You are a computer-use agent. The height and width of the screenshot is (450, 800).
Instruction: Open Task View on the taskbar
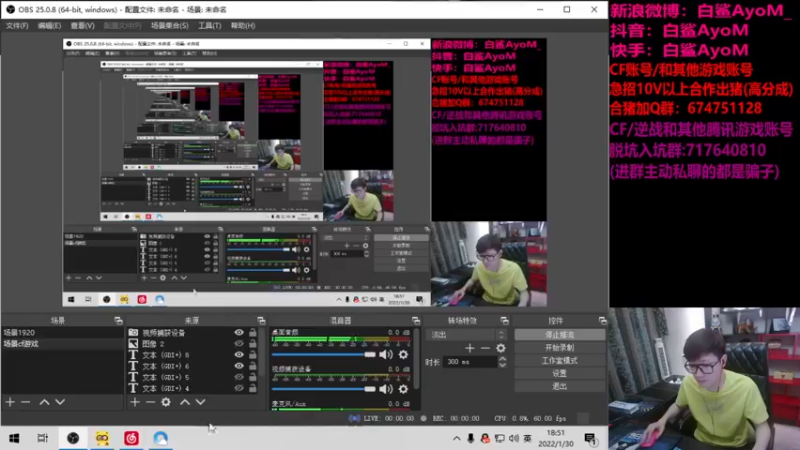point(43,438)
